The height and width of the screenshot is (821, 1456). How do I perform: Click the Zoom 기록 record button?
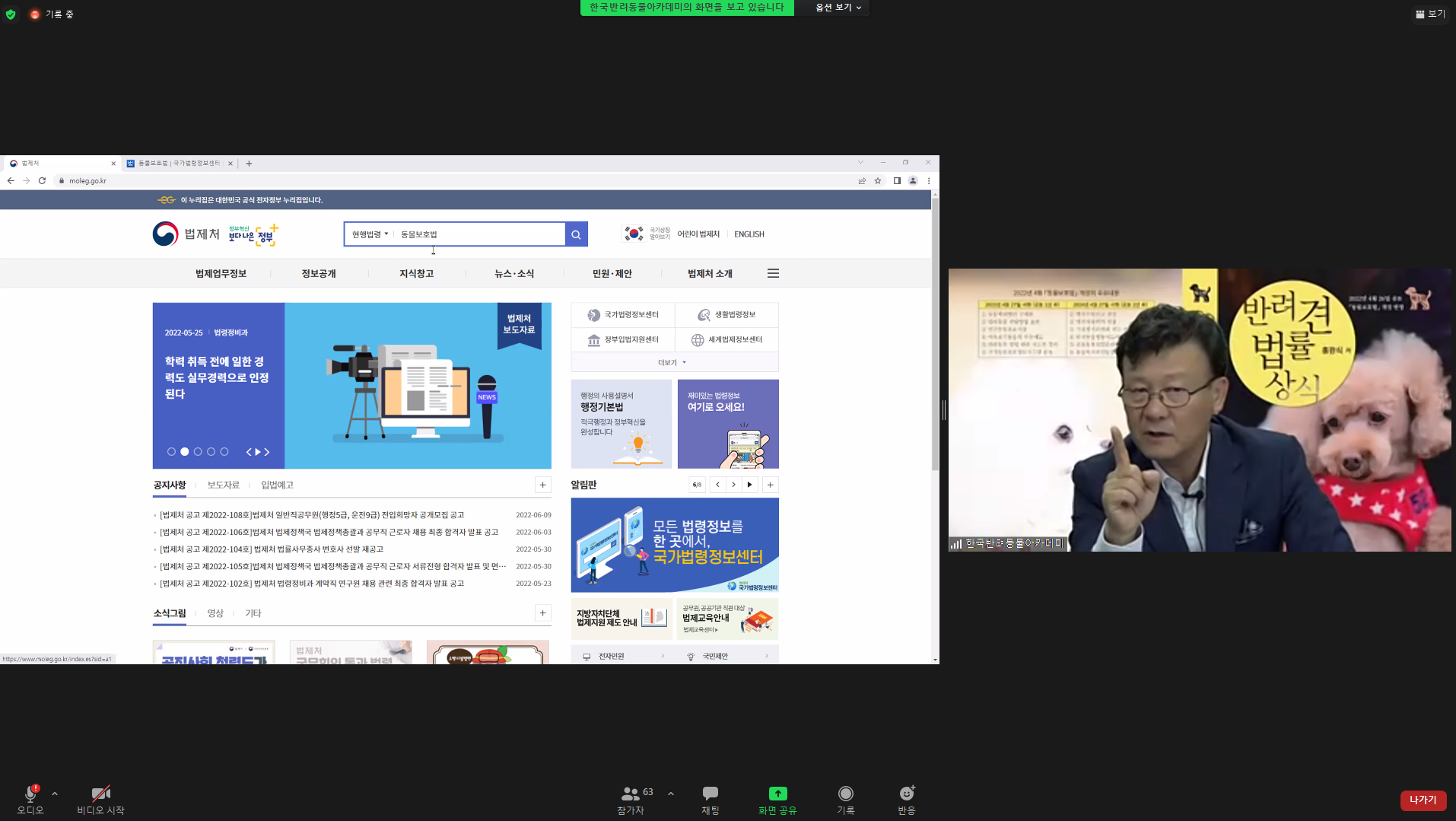[846, 800]
